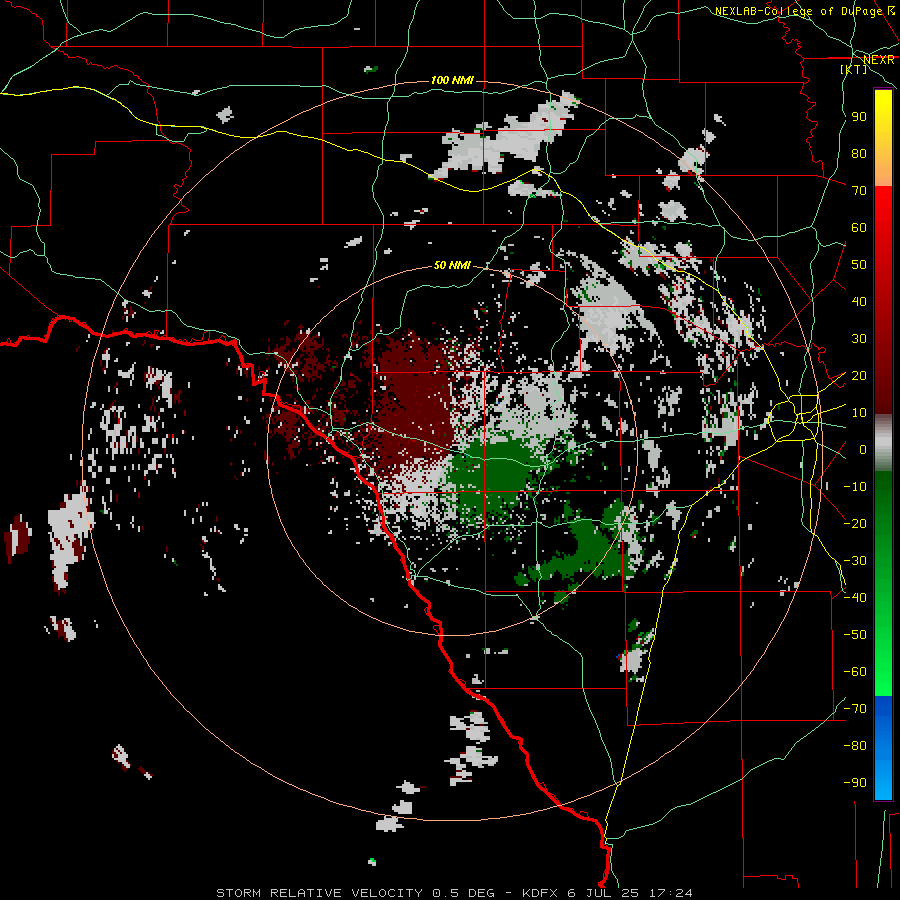Select the "-90" value on velocity scale

point(855,782)
